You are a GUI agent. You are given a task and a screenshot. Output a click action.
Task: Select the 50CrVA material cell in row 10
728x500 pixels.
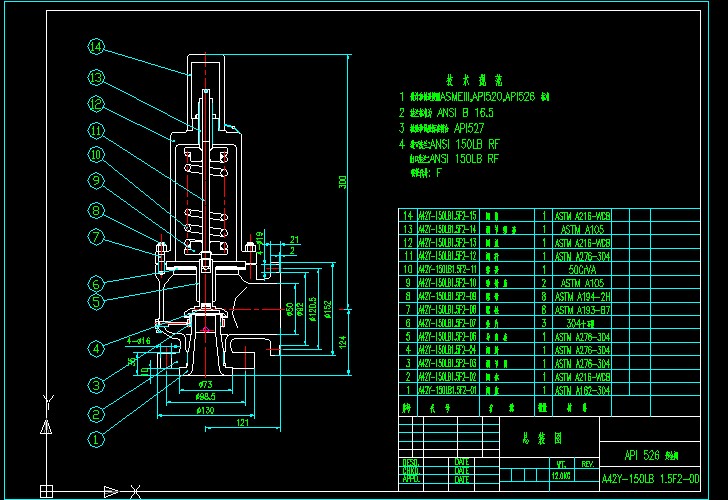[x=581, y=269]
